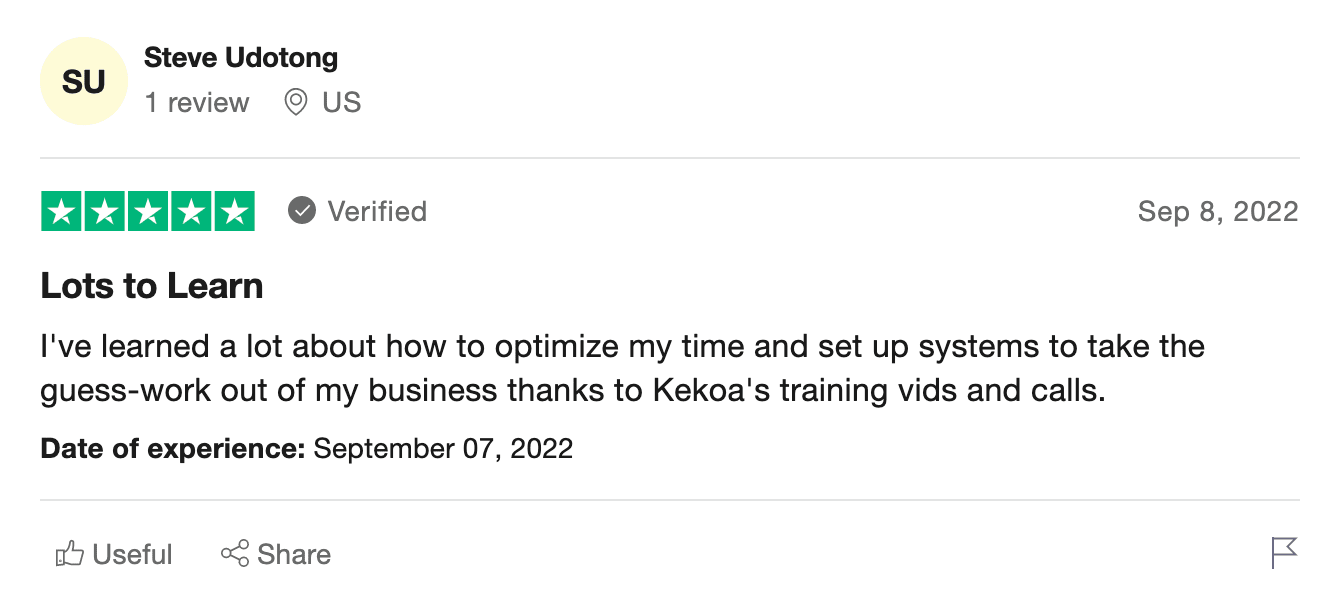The image size is (1336, 608).
Task: Click the SU avatar circle
Action: tap(83, 81)
